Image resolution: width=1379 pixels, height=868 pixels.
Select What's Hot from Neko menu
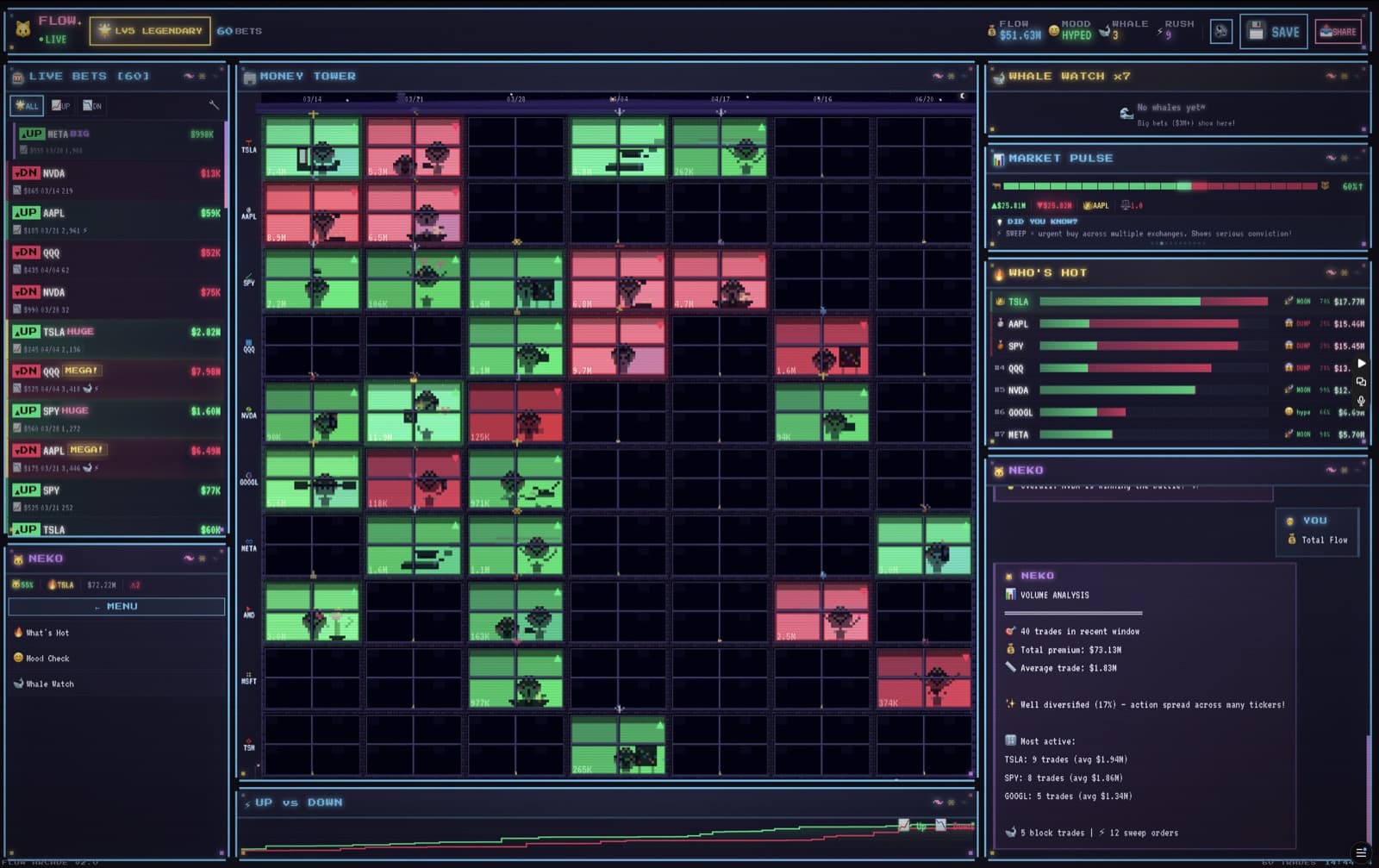click(47, 633)
